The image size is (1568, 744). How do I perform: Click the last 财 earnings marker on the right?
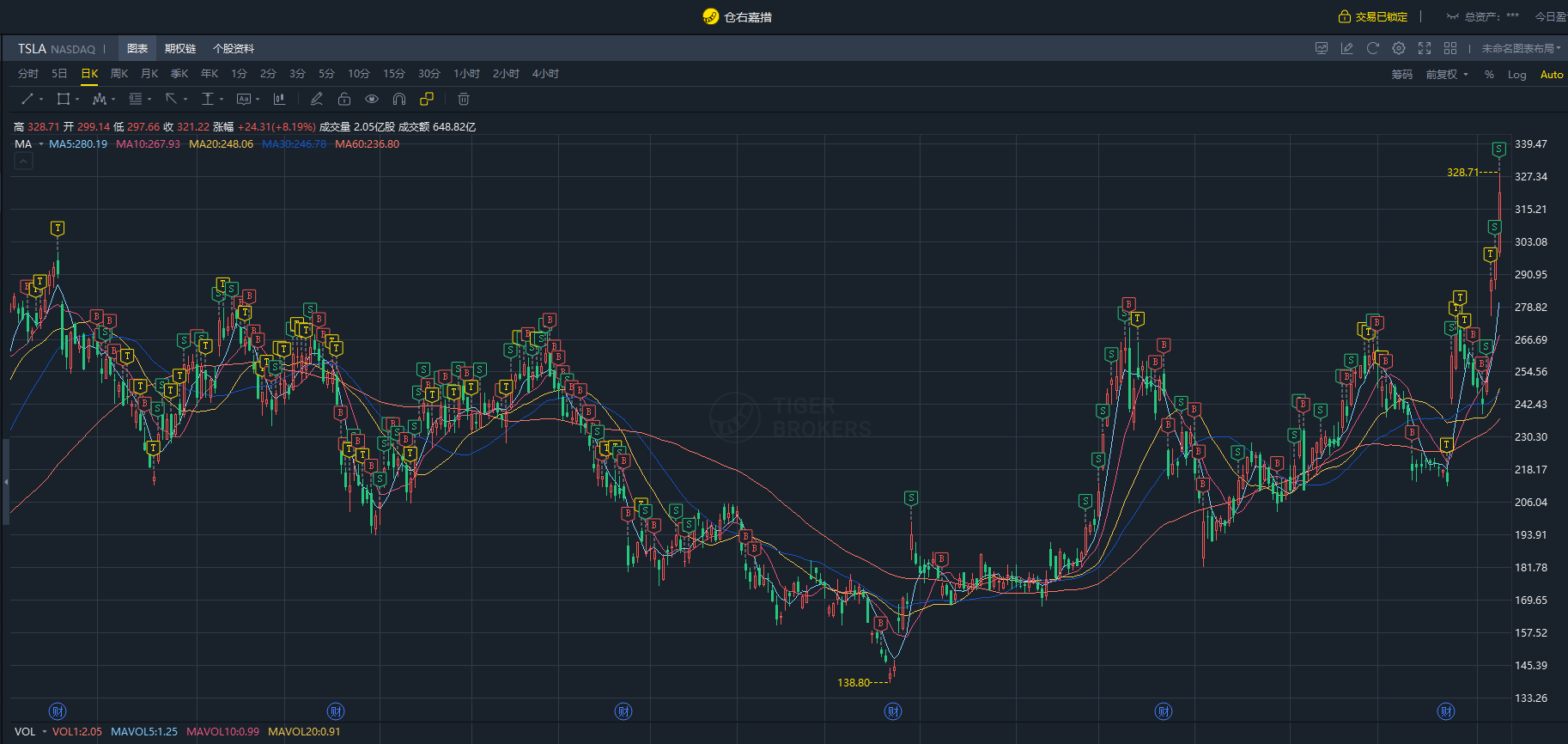[1446, 710]
